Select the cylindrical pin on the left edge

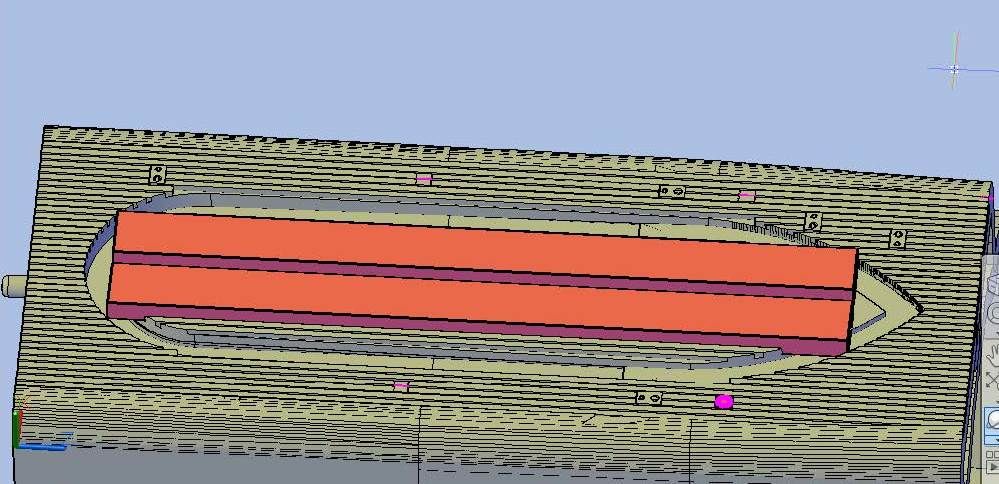[x=12, y=285]
